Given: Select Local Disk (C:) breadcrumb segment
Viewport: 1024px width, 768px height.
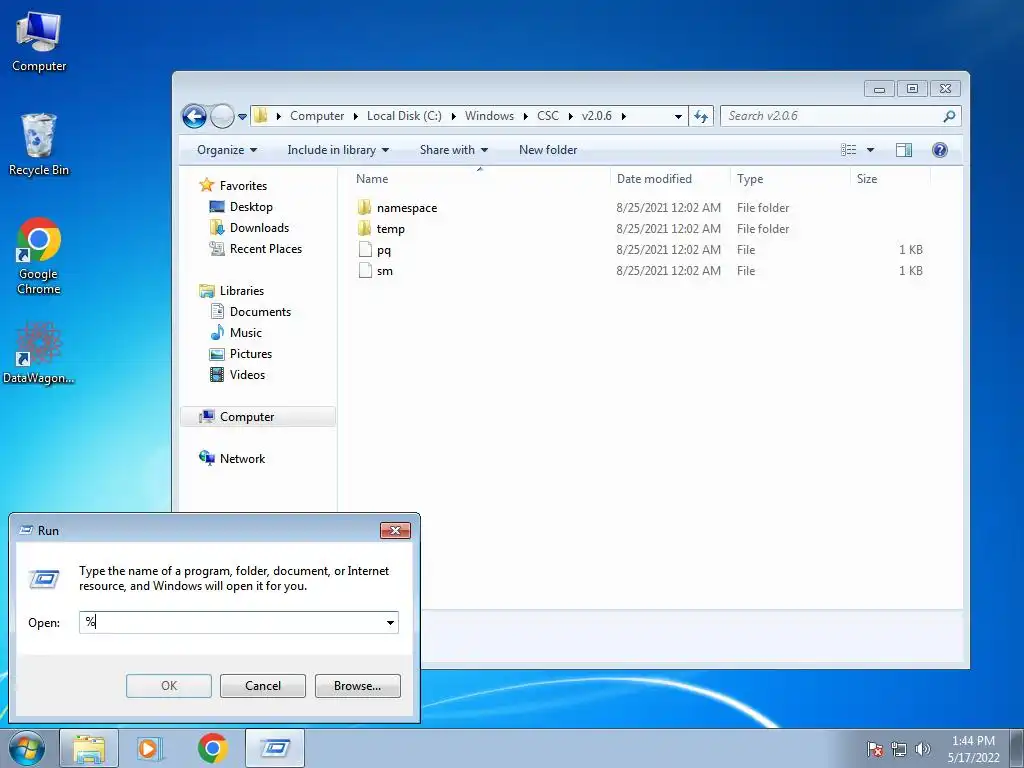Looking at the screenshot, I should (404, 116).
